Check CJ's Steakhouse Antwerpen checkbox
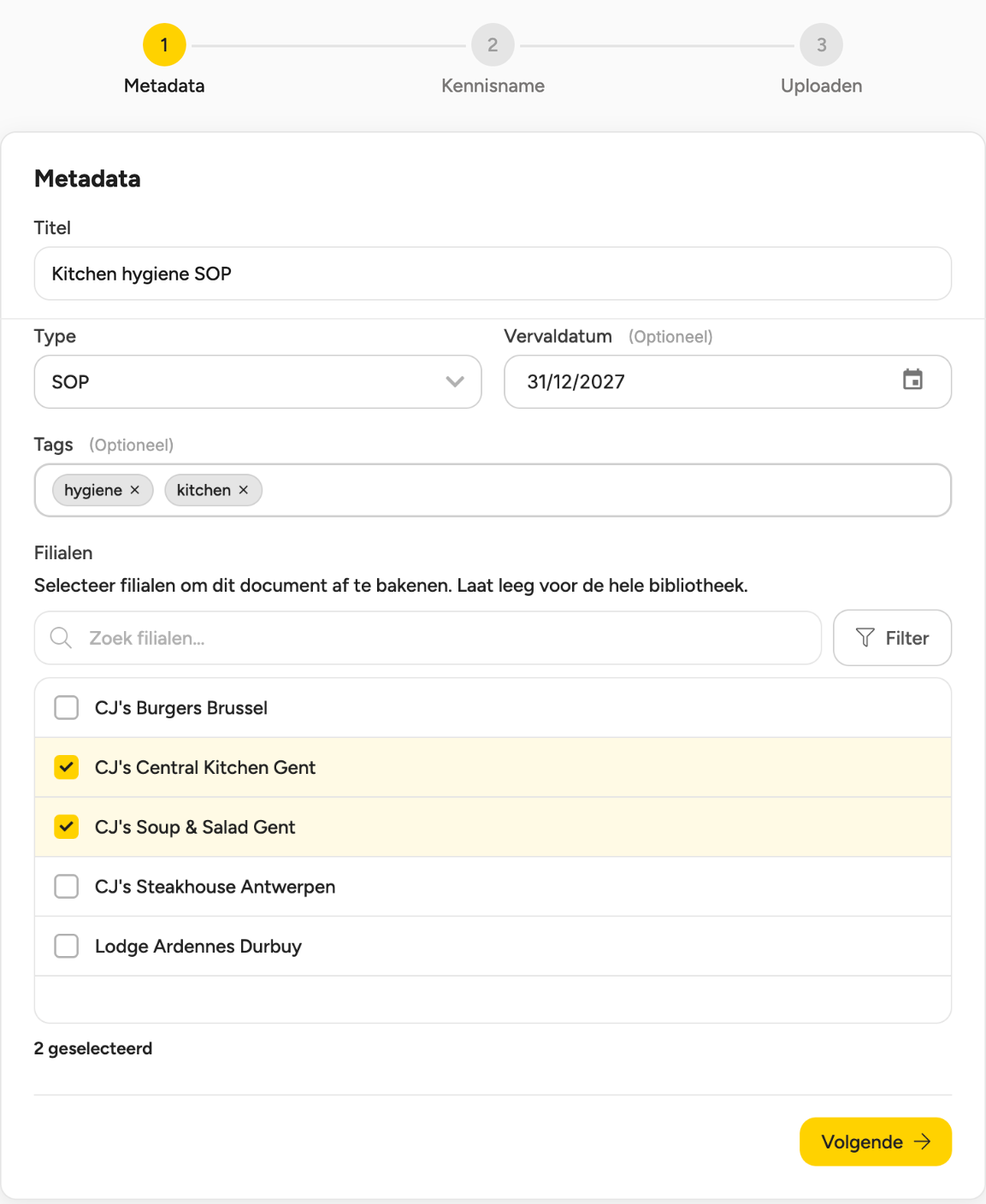The image size is (986, 1204). 66,887
